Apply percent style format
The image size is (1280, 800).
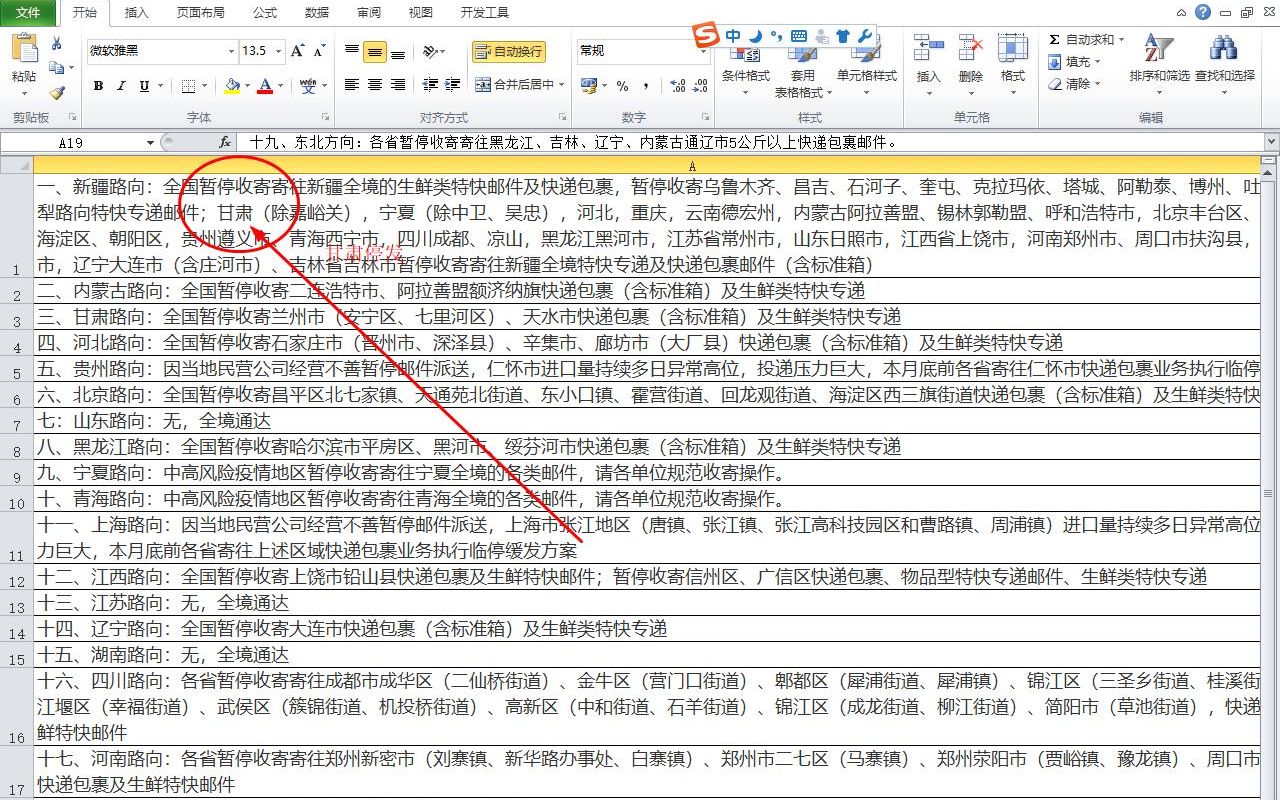tap(623, 86)
